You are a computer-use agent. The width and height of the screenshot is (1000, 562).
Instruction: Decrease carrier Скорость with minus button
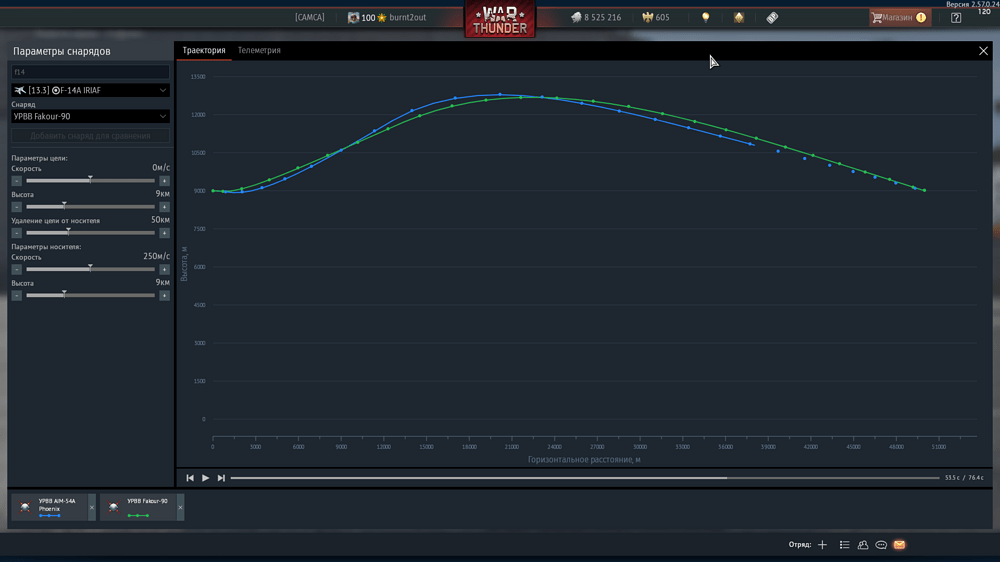click(x=17, y=270)
